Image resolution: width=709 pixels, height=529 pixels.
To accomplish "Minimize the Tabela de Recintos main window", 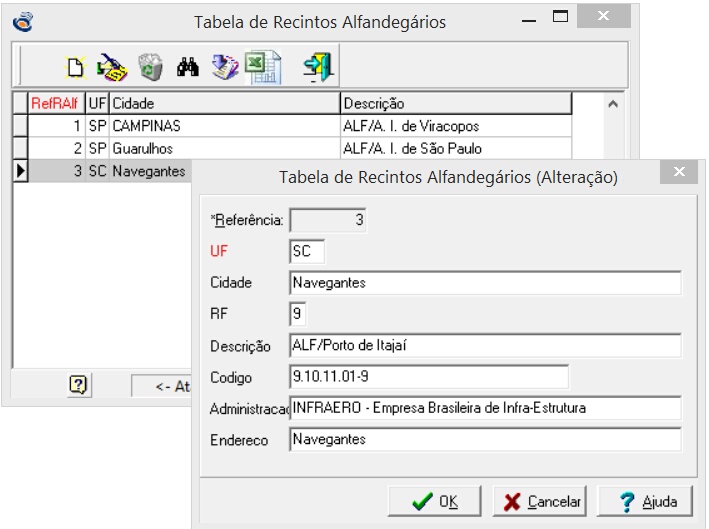I will [x=529, y=20].
